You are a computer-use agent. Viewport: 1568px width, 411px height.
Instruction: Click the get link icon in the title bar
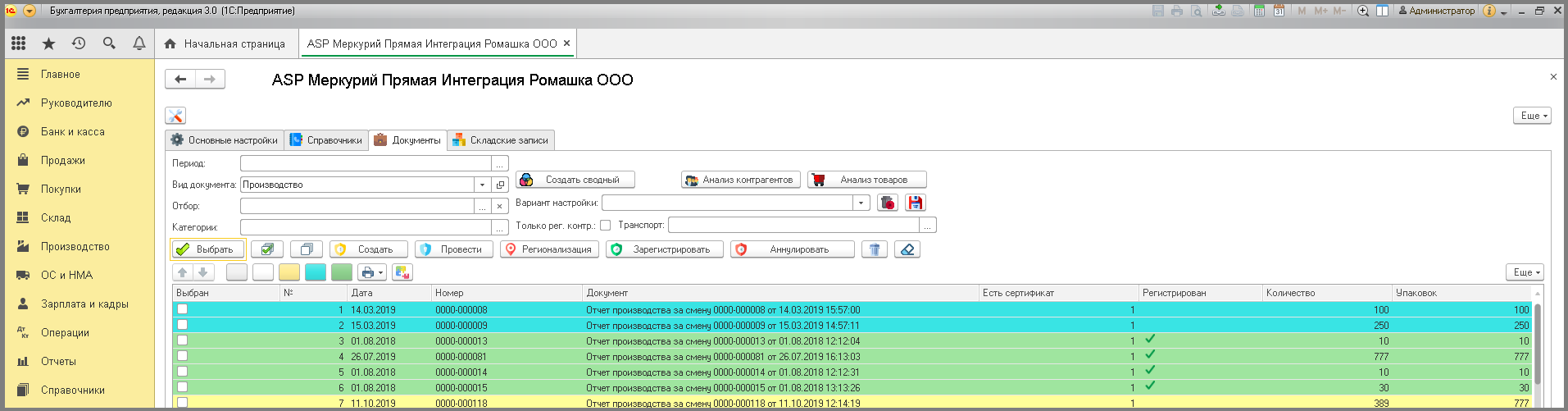point(1219,11)
